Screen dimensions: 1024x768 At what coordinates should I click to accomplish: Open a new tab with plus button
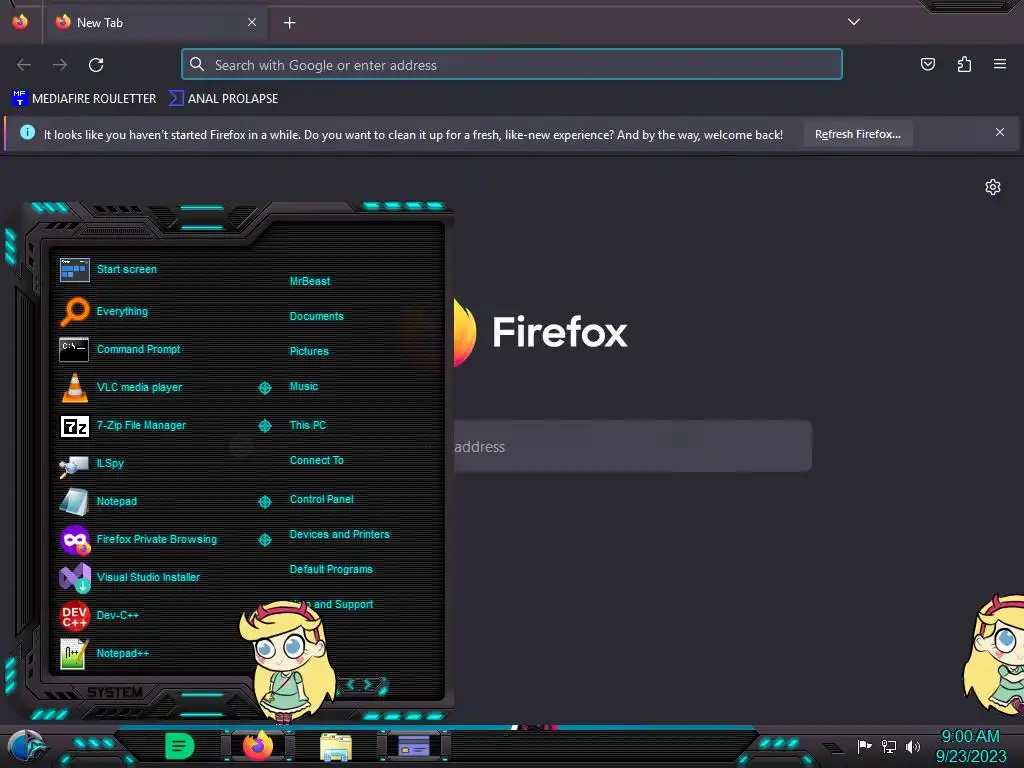click(289, 23)
